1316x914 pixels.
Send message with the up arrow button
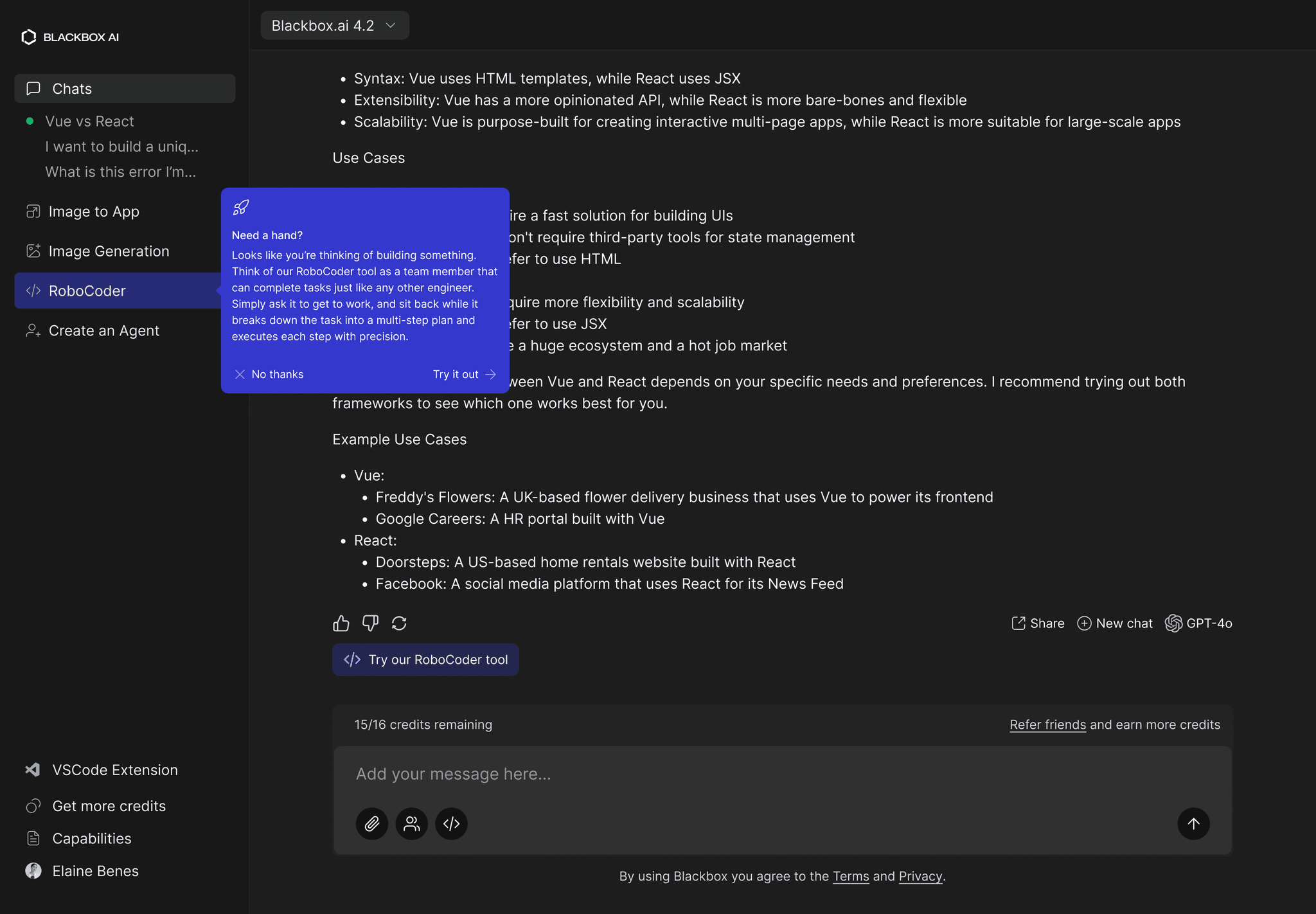pos(1193,824)
